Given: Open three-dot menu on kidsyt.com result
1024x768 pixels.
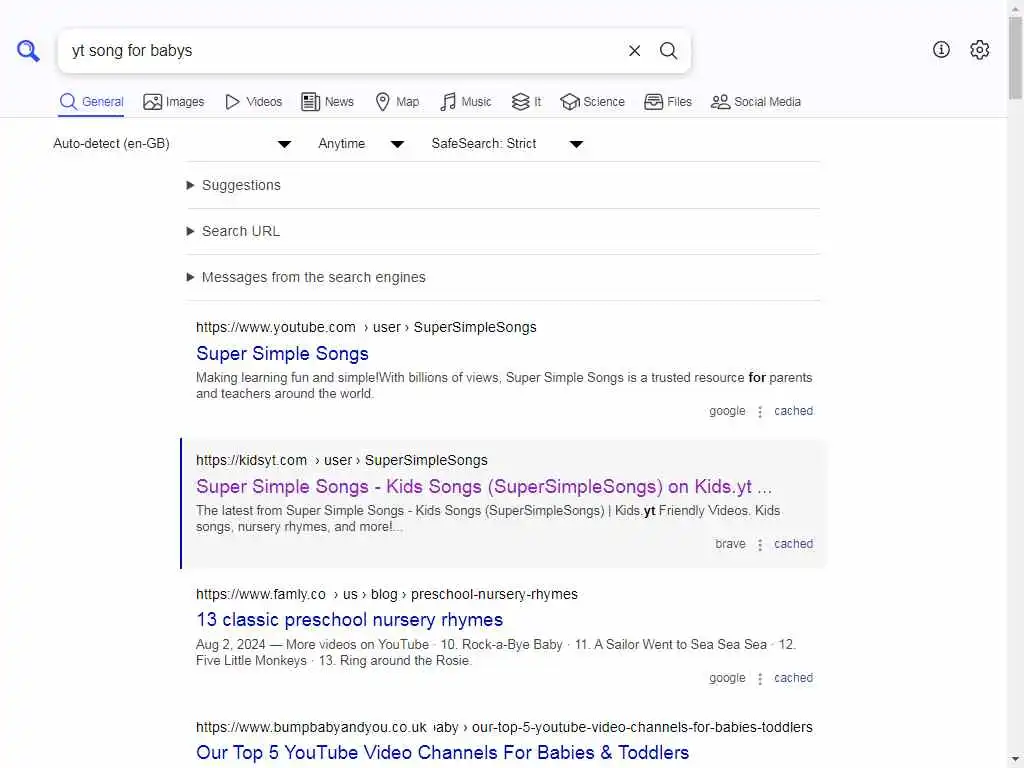Looking at the screenshot, I should (x=760, y=545).
